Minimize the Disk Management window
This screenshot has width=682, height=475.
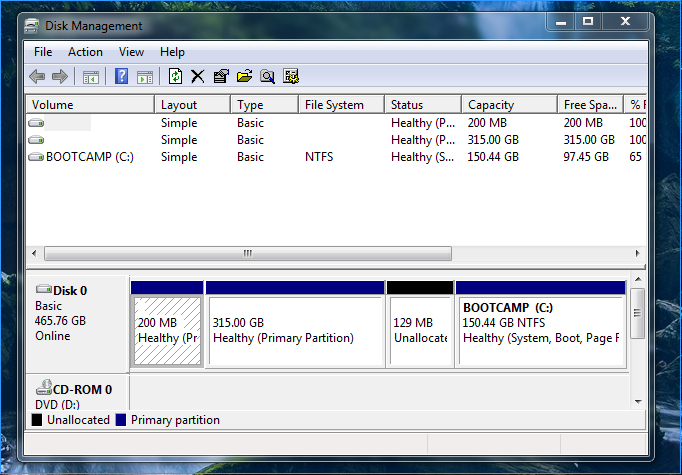pyautogui.click(x=561, y=21)
